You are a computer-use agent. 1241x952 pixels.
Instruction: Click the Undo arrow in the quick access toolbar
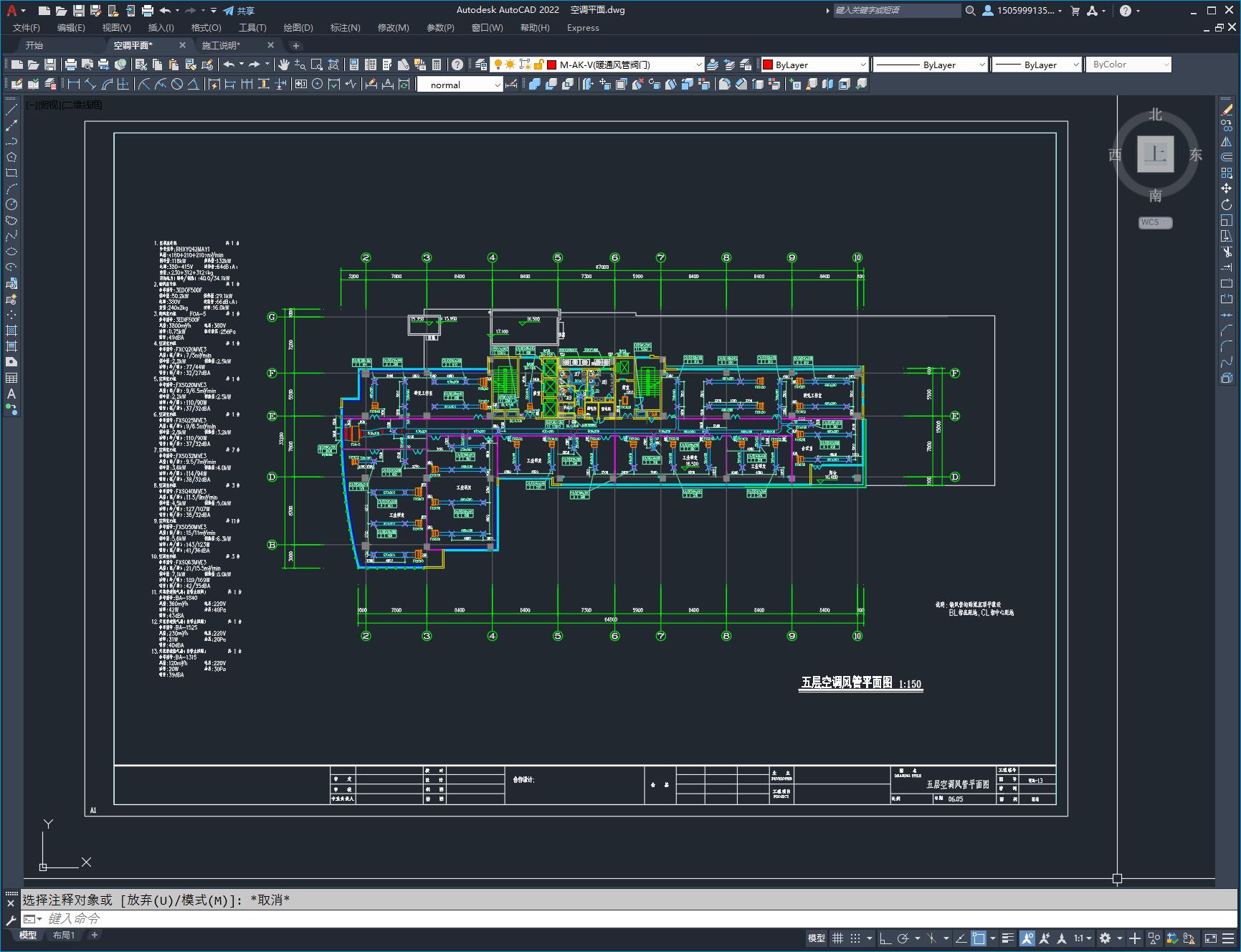pos(165,11)
